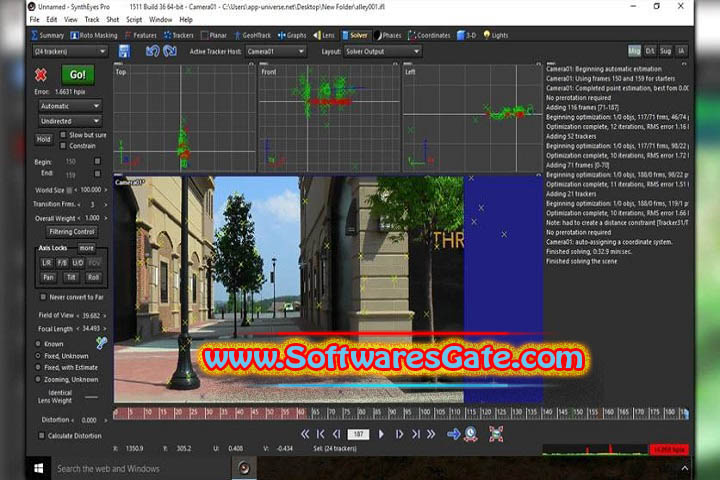Open the GeoHTrack room
Viewport: 720px width, 480px height.
[x=253, y=35]
